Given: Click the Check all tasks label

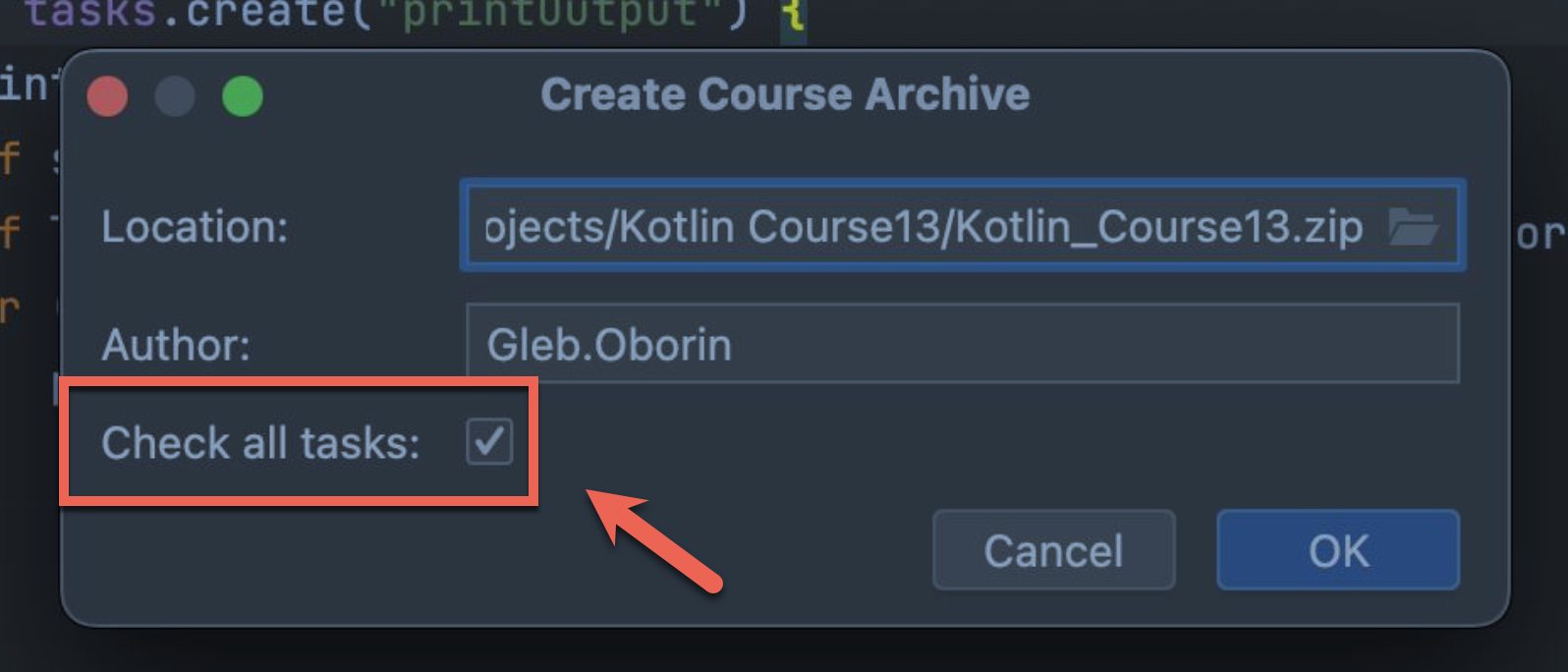Looking at the screenshot, I should point(261,443).
